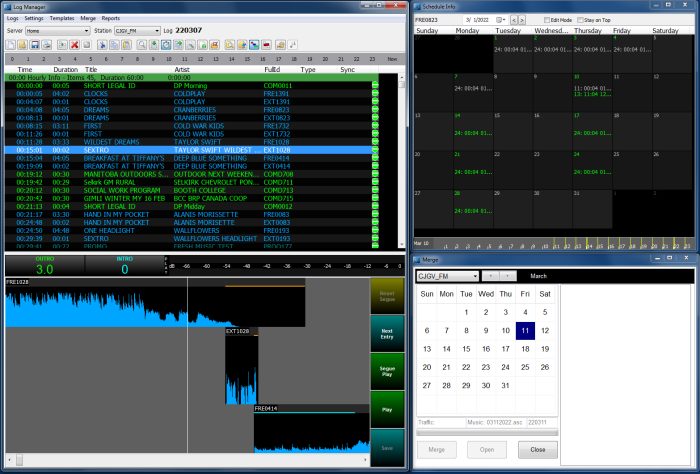Click Monday the 14th cell in Schedule Info
Viewport: 700px width, 474px height.
[473, 131]
